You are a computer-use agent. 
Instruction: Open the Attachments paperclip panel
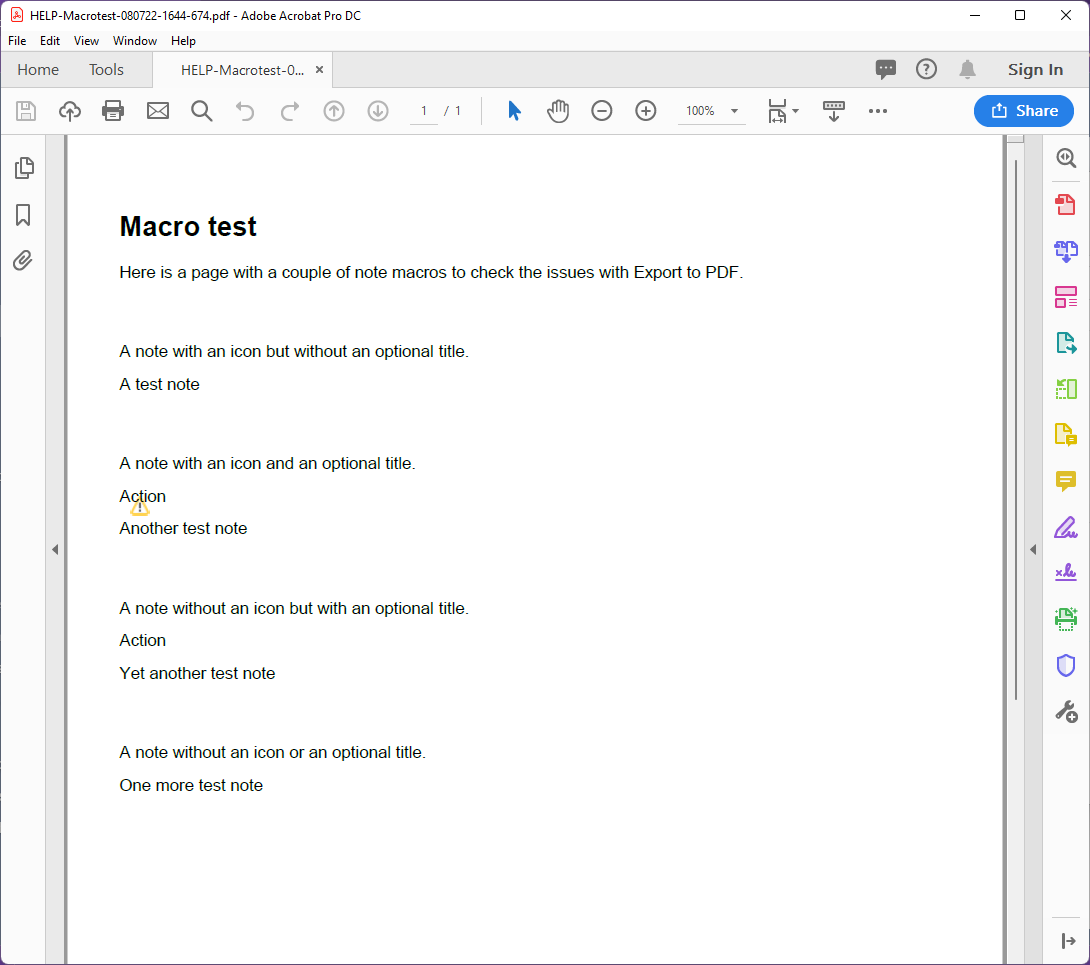[23, 261]
